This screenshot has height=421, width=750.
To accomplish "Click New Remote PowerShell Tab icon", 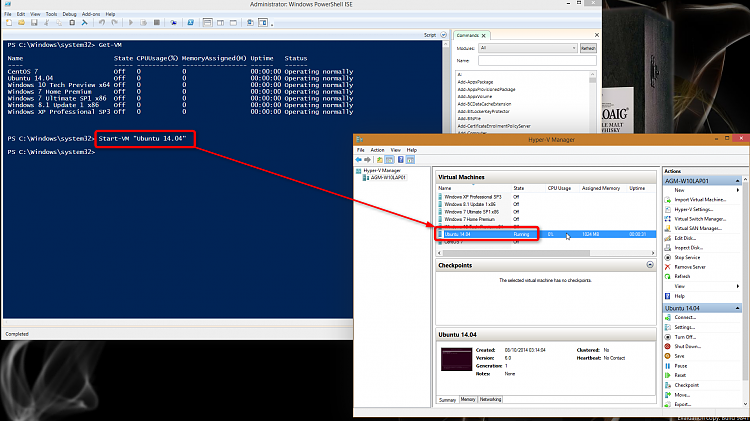I will (x=173, y=22).
